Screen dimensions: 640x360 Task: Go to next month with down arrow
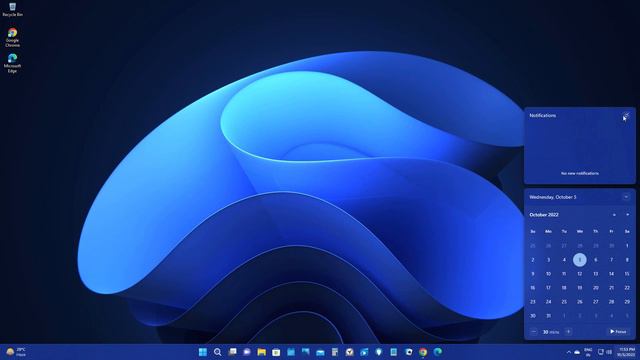[627, 215]
